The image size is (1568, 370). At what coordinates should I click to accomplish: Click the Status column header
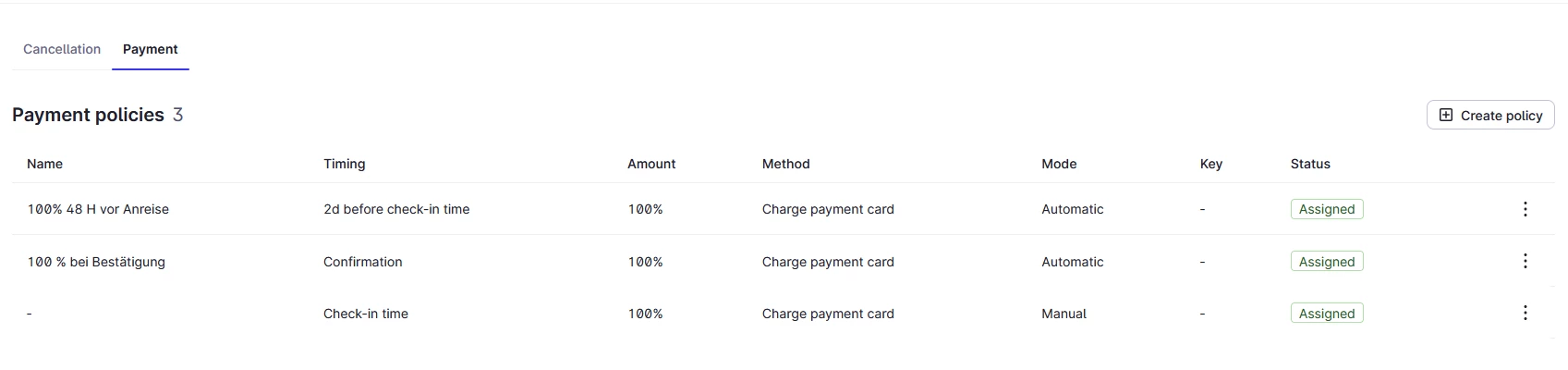click(x=1310, y=164)
